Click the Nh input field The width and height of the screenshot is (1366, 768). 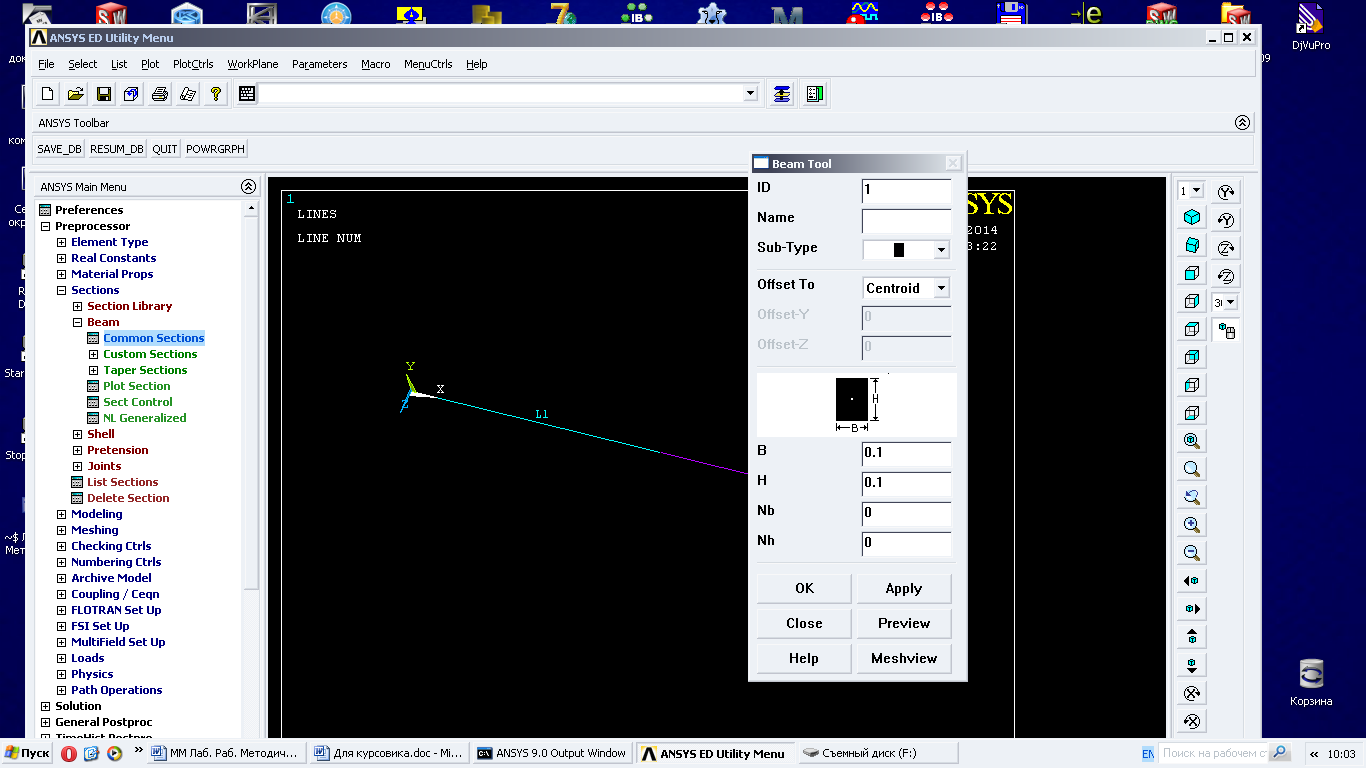click(x=906, y=544)
